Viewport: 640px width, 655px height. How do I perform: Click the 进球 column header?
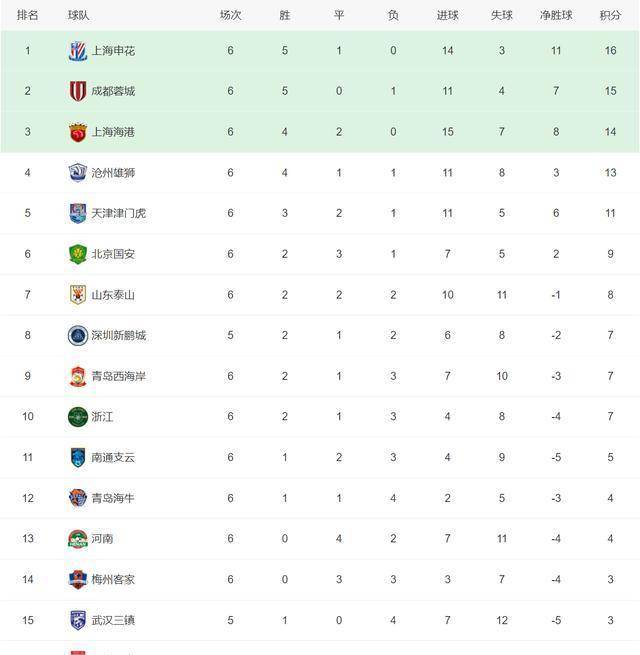(x=447, y=15)
